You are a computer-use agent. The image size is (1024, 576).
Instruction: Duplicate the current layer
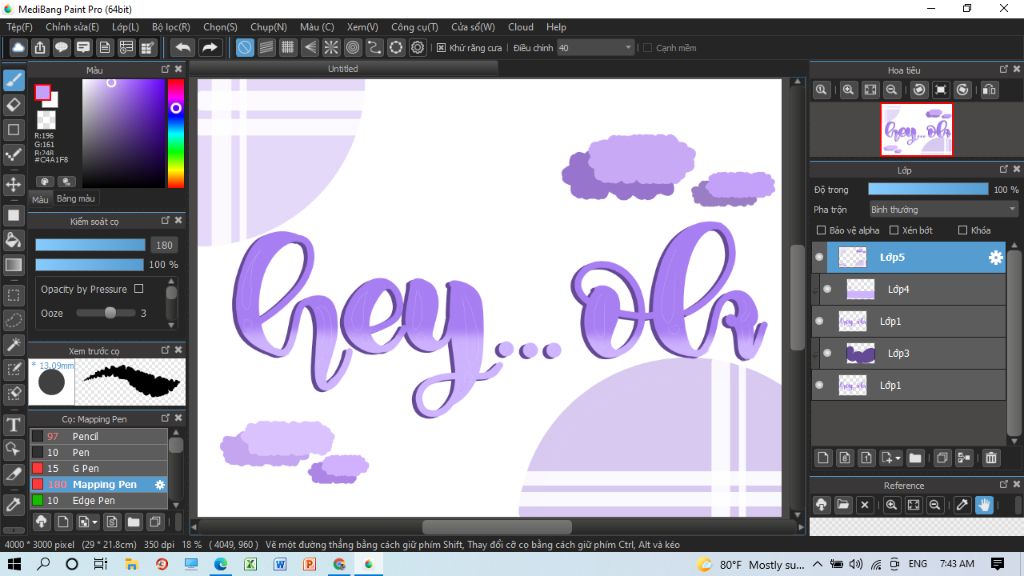pyautogui.click(x=942, y=458)
